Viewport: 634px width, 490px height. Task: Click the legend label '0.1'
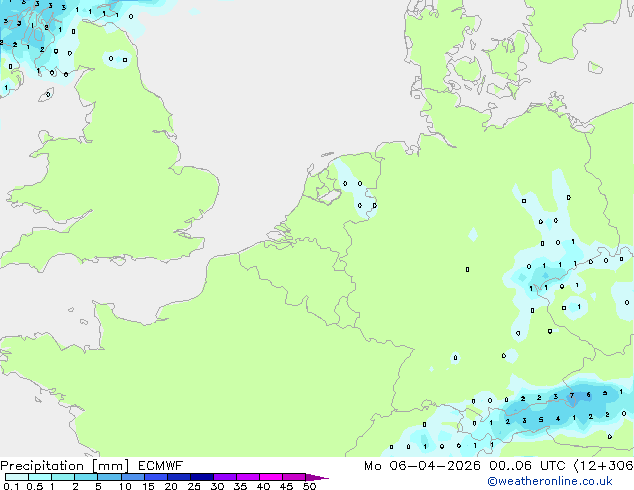click(11, 486)
